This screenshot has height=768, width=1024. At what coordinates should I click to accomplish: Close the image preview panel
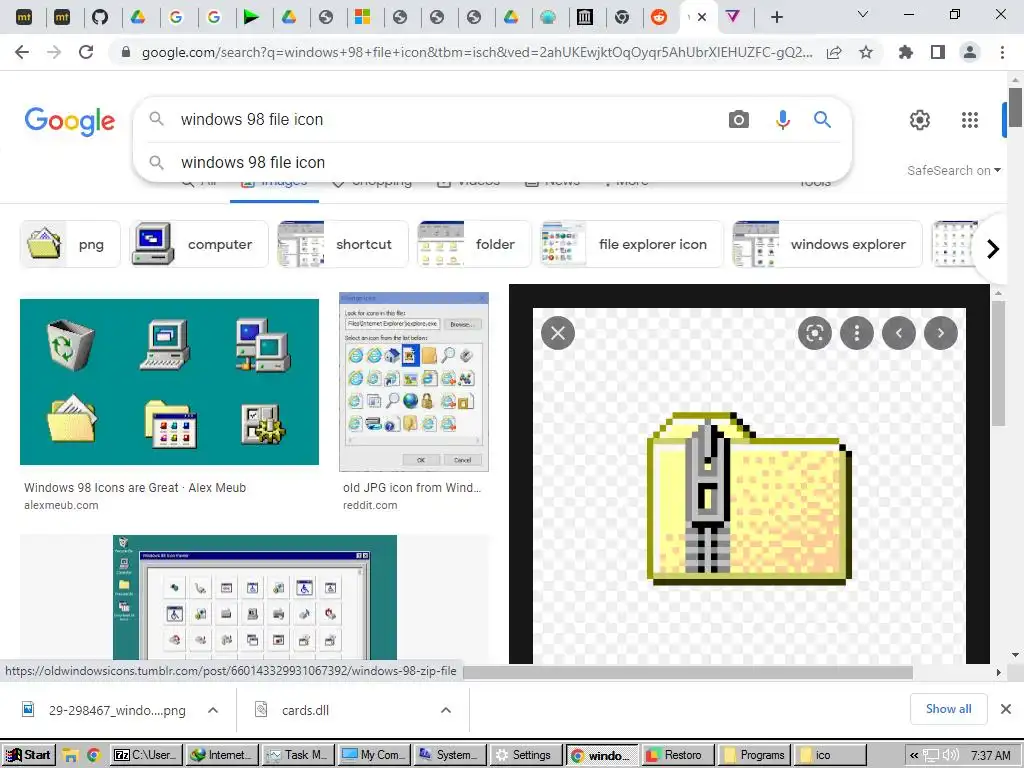558,333
